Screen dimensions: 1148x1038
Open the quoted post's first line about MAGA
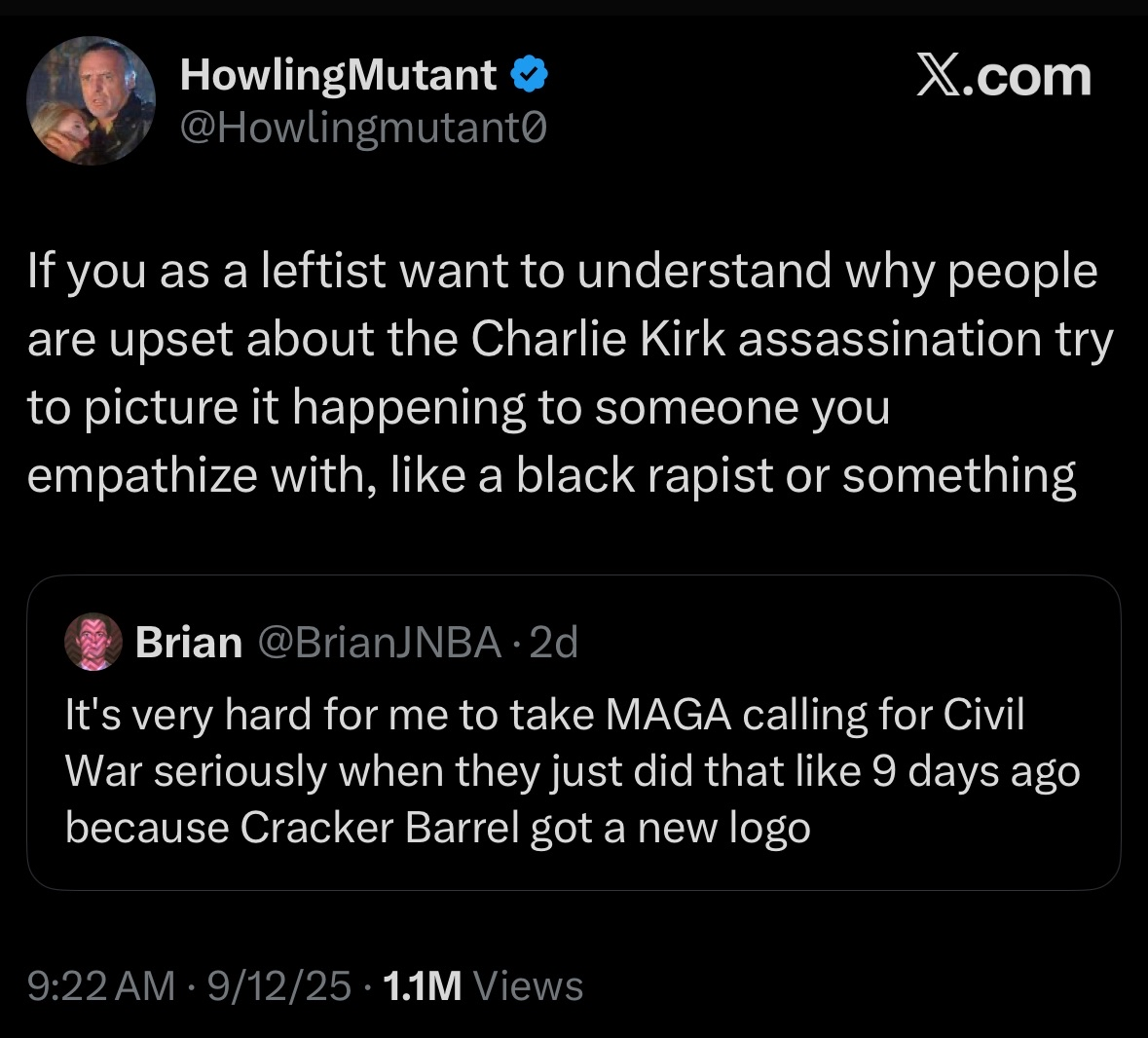pos(544,714)
